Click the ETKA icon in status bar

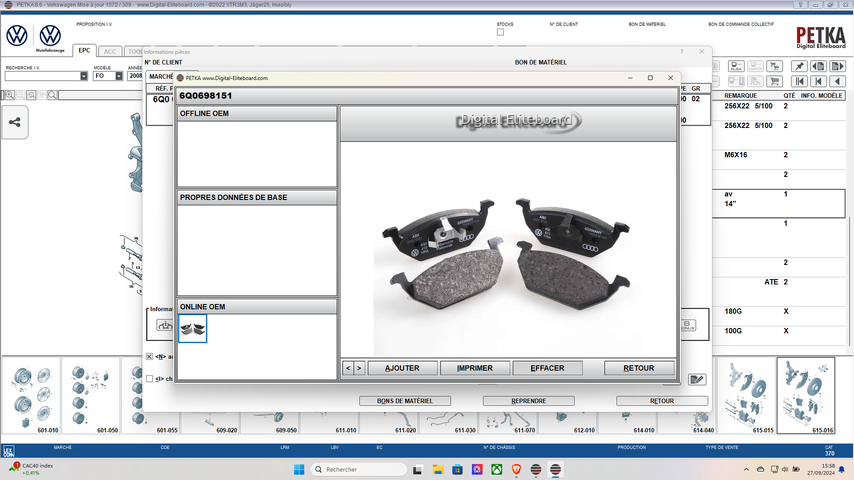8,451
